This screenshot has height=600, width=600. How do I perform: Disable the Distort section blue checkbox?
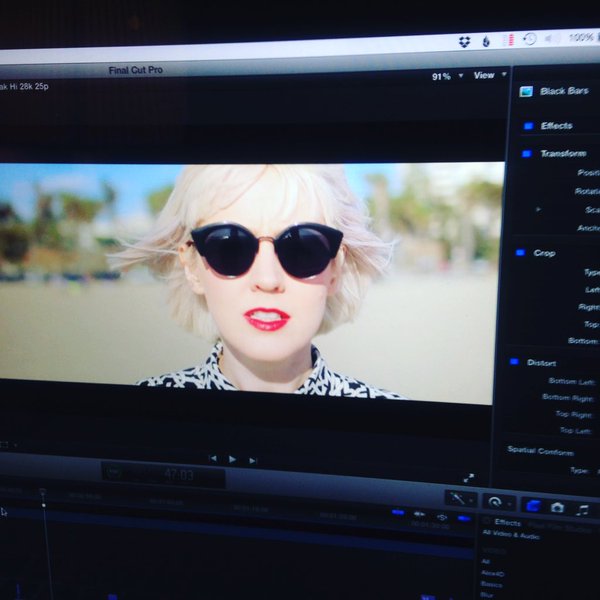(x=514, y=361)
